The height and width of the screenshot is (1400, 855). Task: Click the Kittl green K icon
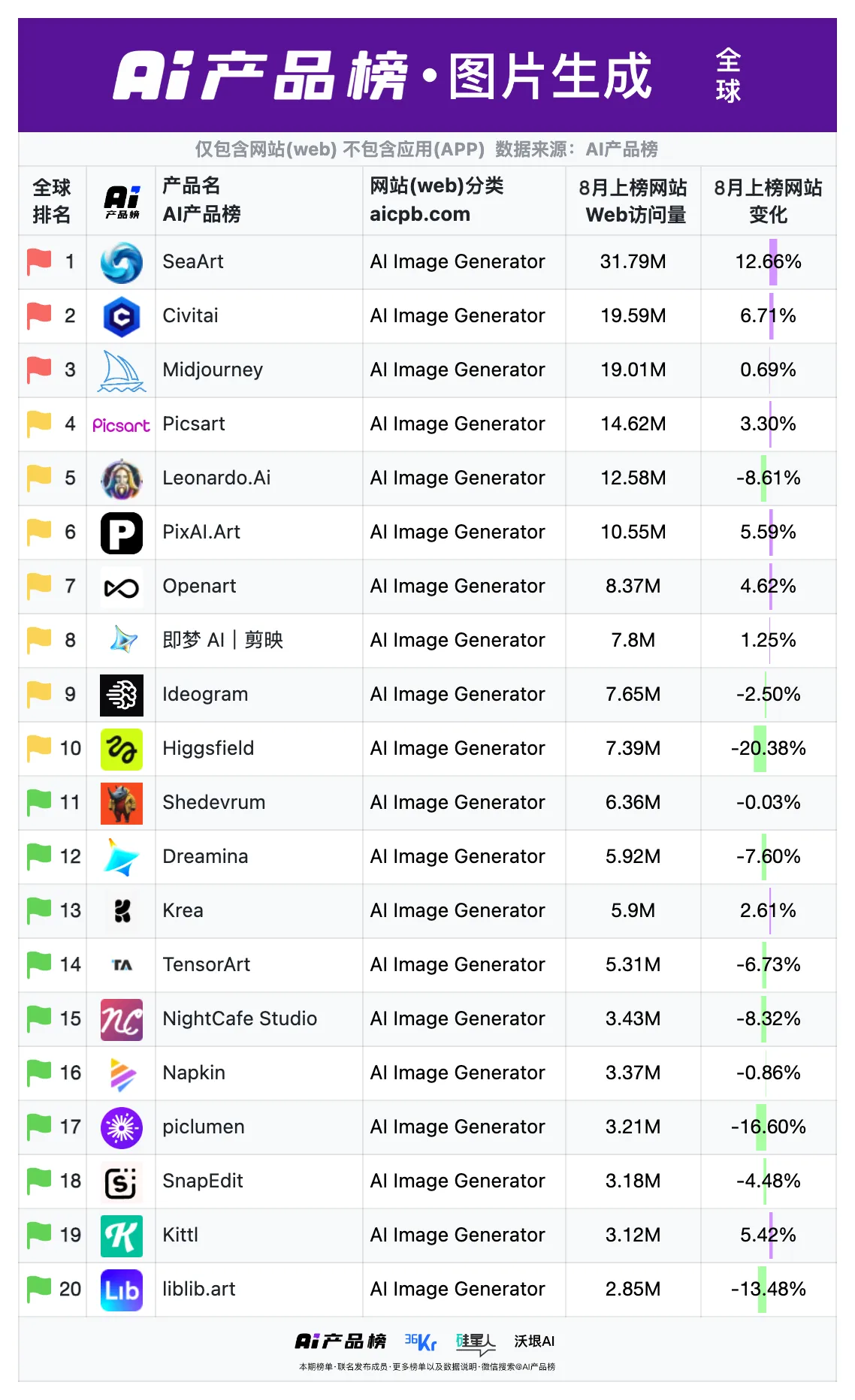122,1236
